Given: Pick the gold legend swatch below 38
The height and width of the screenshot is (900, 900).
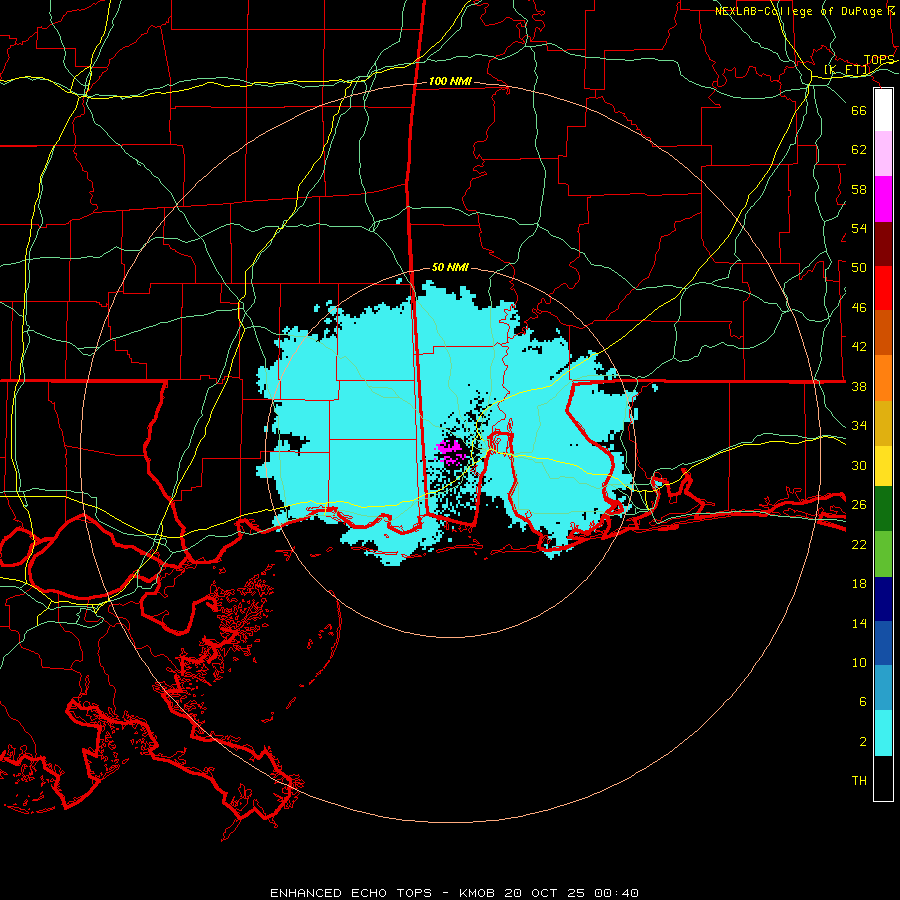Looking at the screenshot, I should [883, 424].
